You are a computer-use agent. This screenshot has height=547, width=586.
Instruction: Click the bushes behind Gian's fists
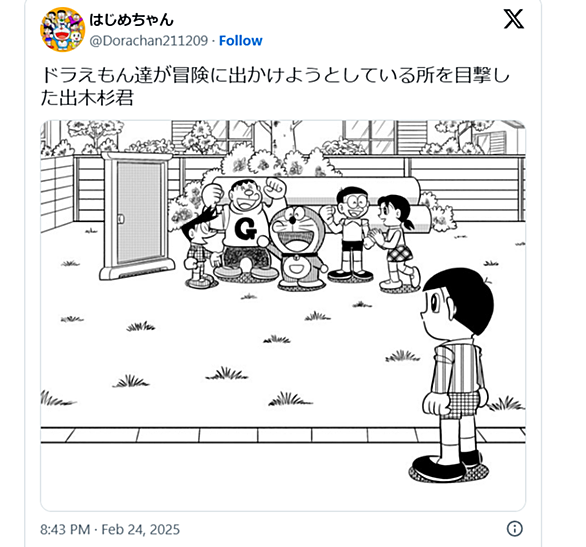(280, 160)
